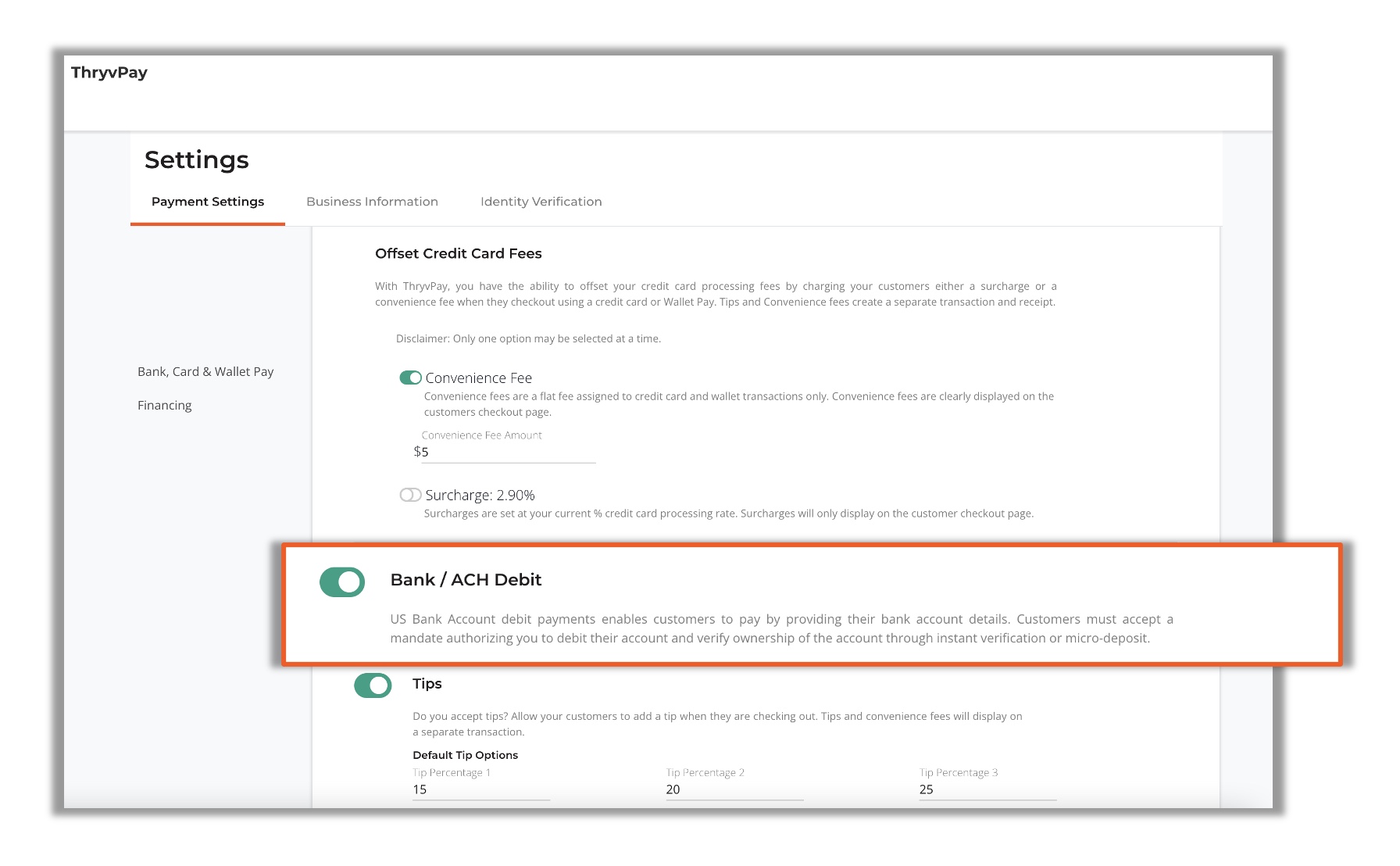This screenshot has height=866, width=1400.
Task: Click the Settings page heading
Action: point(197,159)
